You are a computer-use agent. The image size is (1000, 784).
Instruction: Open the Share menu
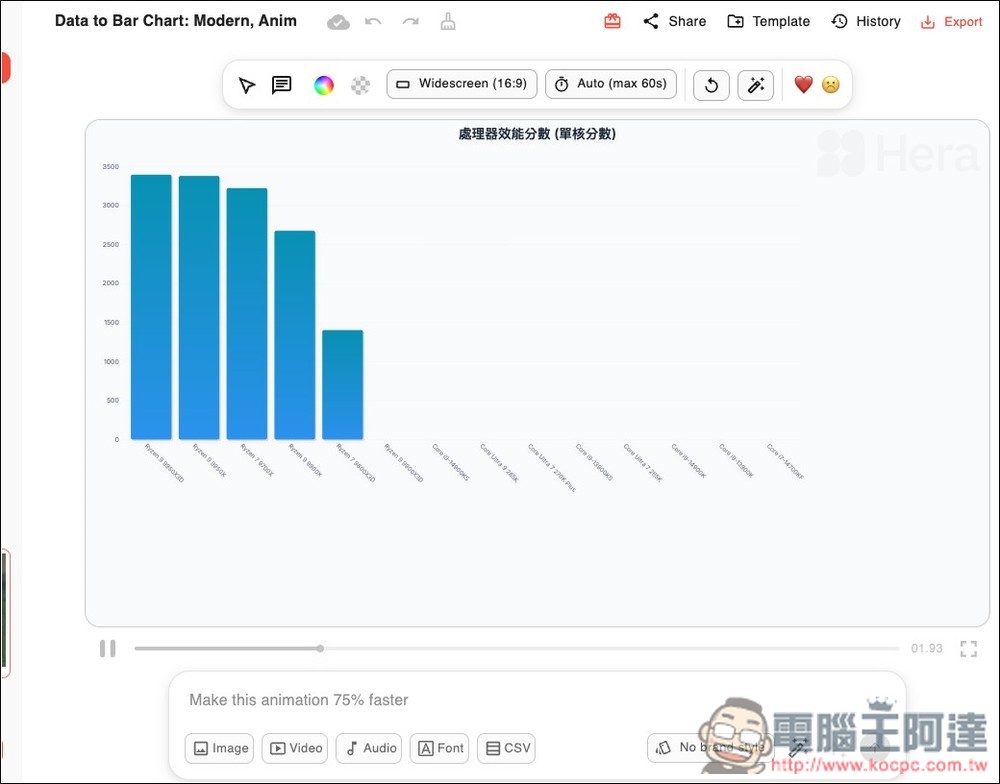click(674, 21)
